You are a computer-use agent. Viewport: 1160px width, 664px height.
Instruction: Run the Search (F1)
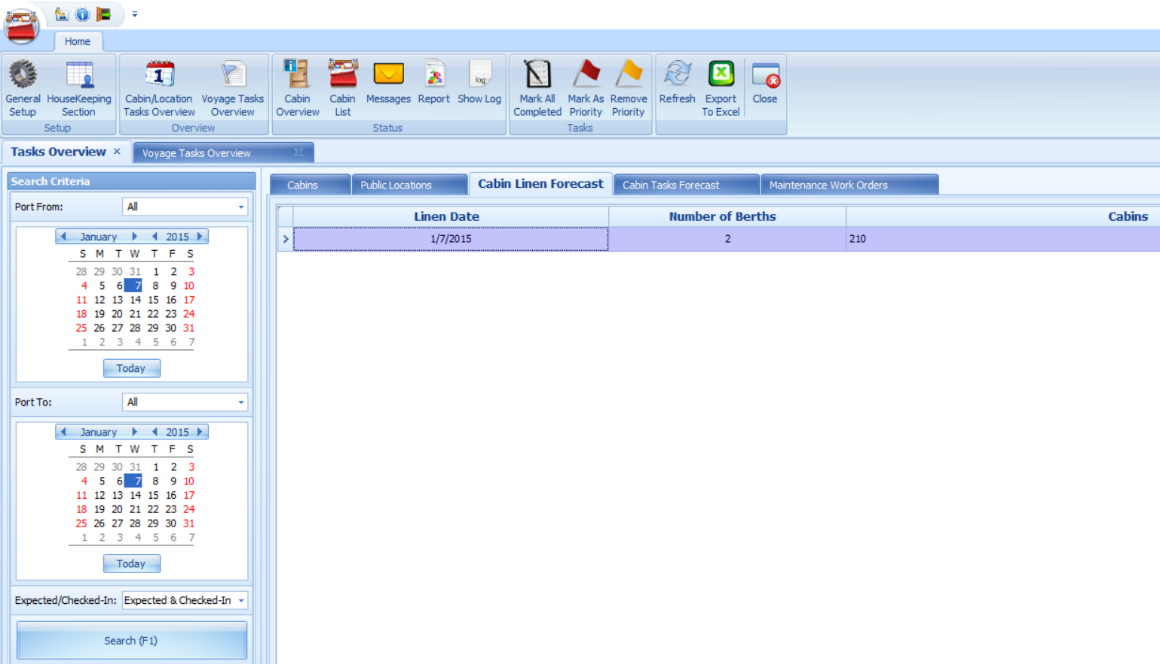[131, 640]
